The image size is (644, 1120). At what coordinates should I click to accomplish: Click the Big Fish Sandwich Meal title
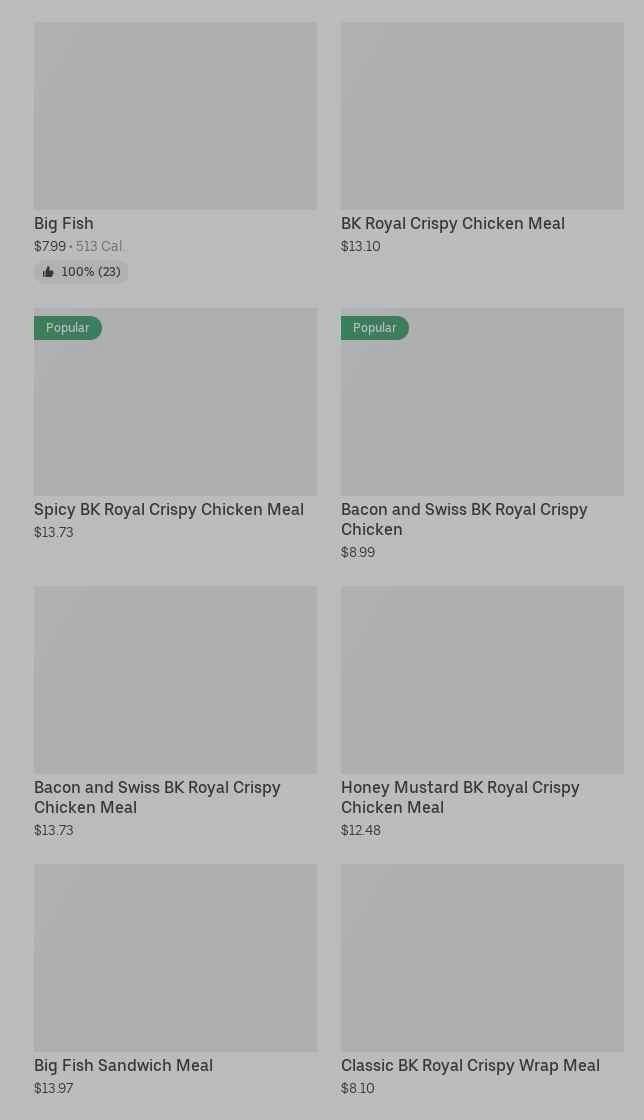click(x=123, y=1065)
